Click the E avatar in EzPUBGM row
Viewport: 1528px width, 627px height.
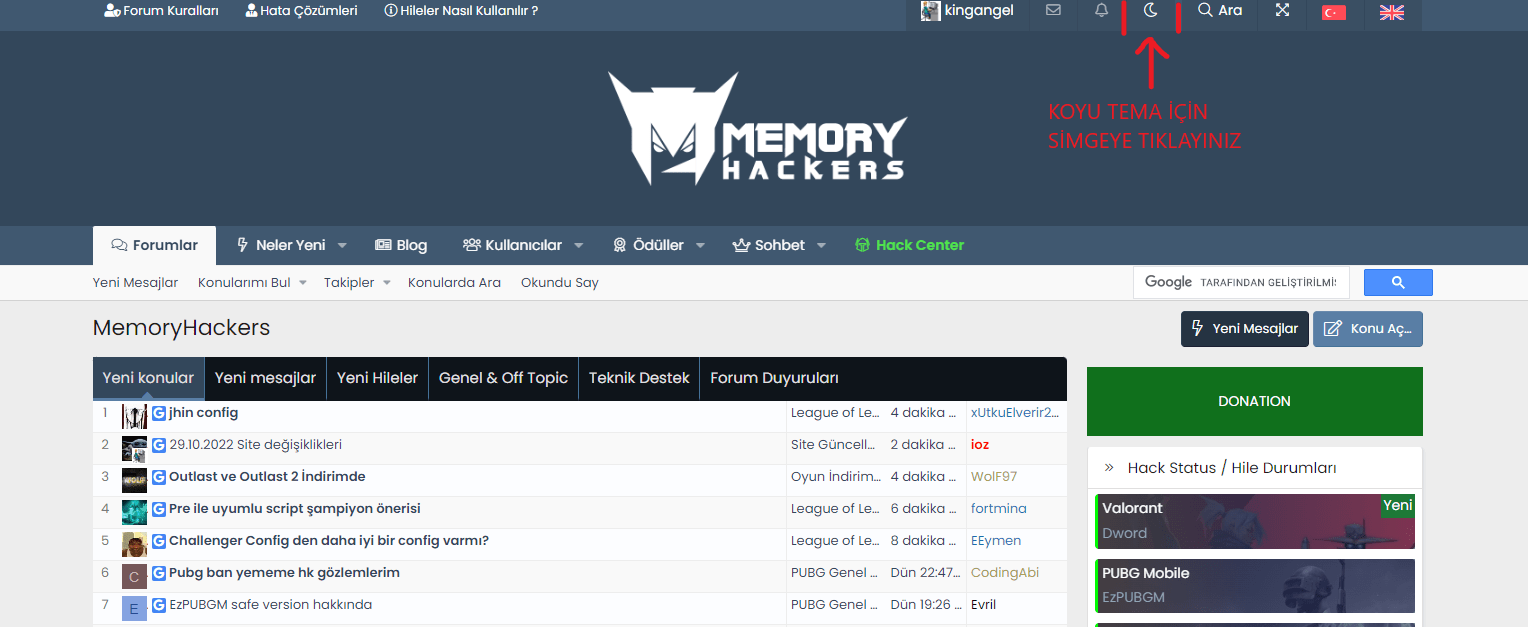pos(134,608)
